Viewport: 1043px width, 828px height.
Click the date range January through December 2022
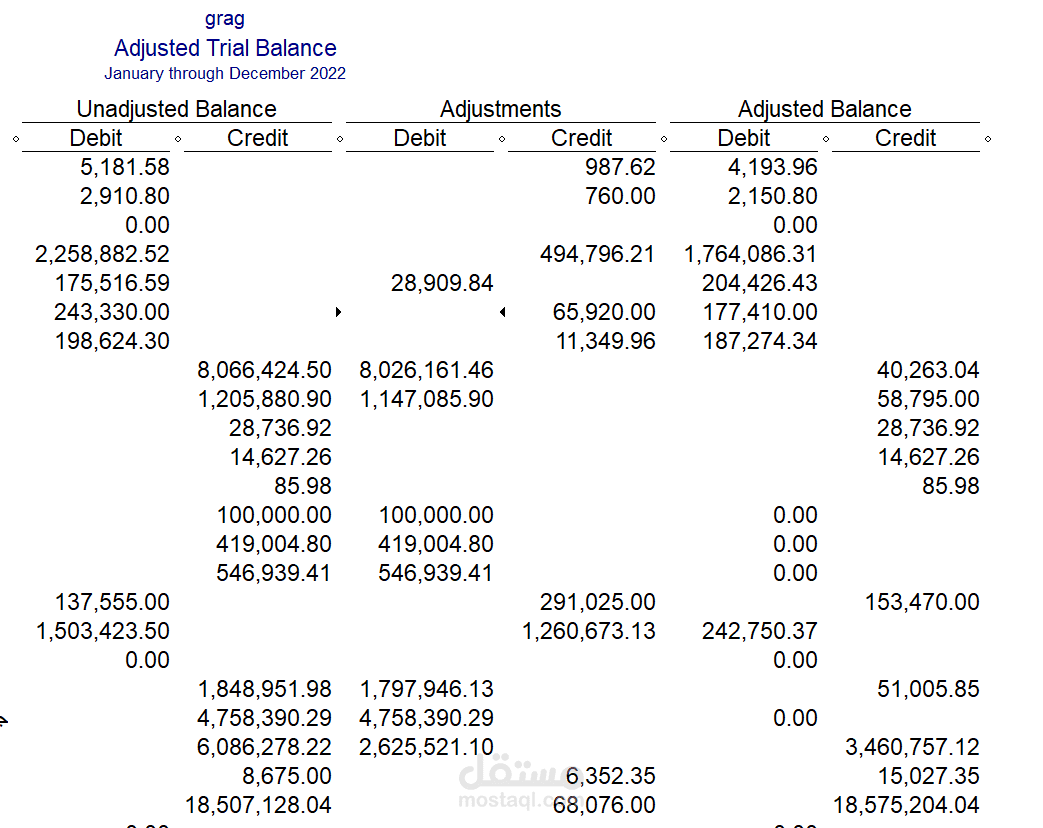click(225, 73)
